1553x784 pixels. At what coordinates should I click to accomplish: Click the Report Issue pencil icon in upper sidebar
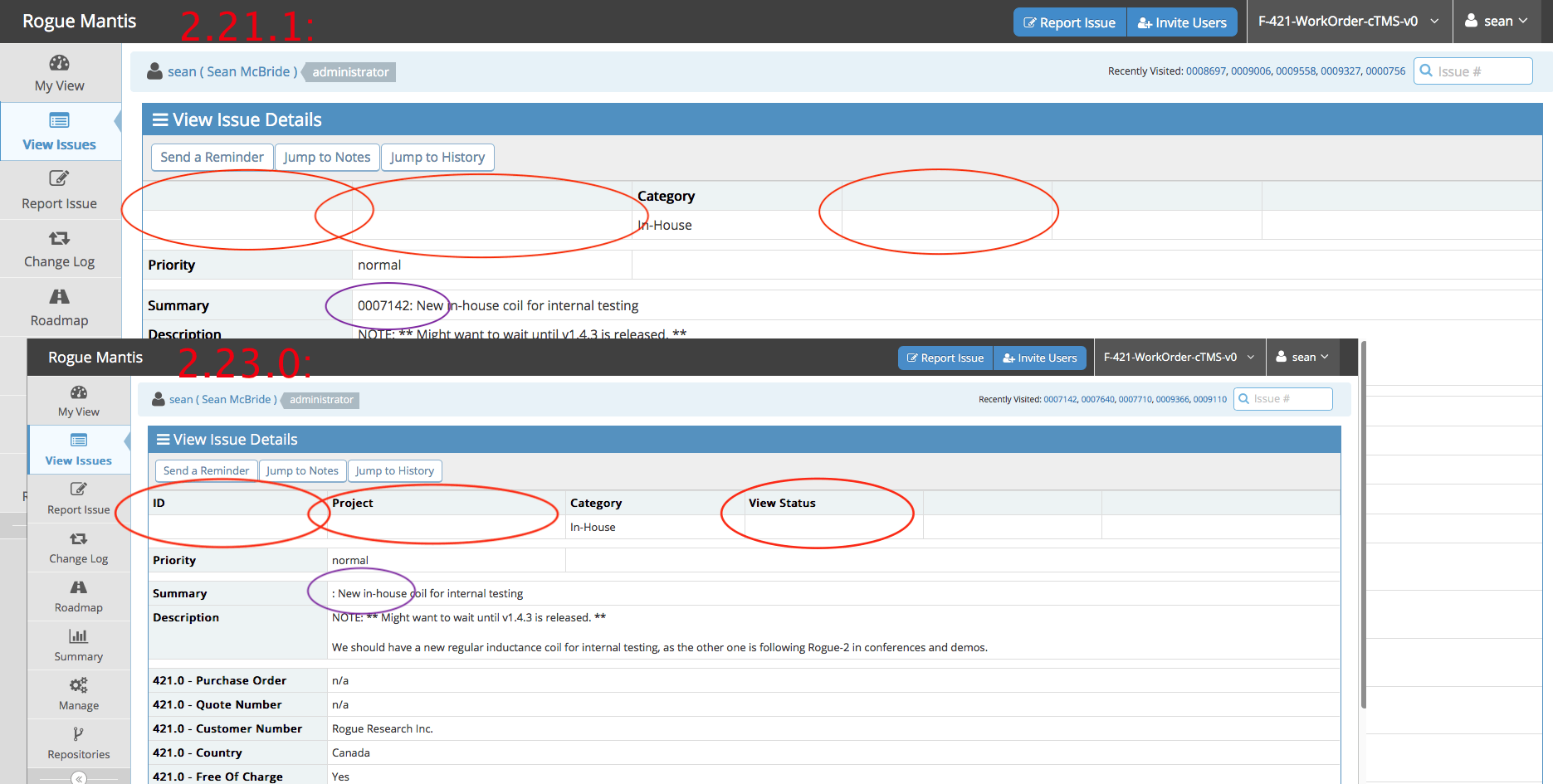coord(59,178)
